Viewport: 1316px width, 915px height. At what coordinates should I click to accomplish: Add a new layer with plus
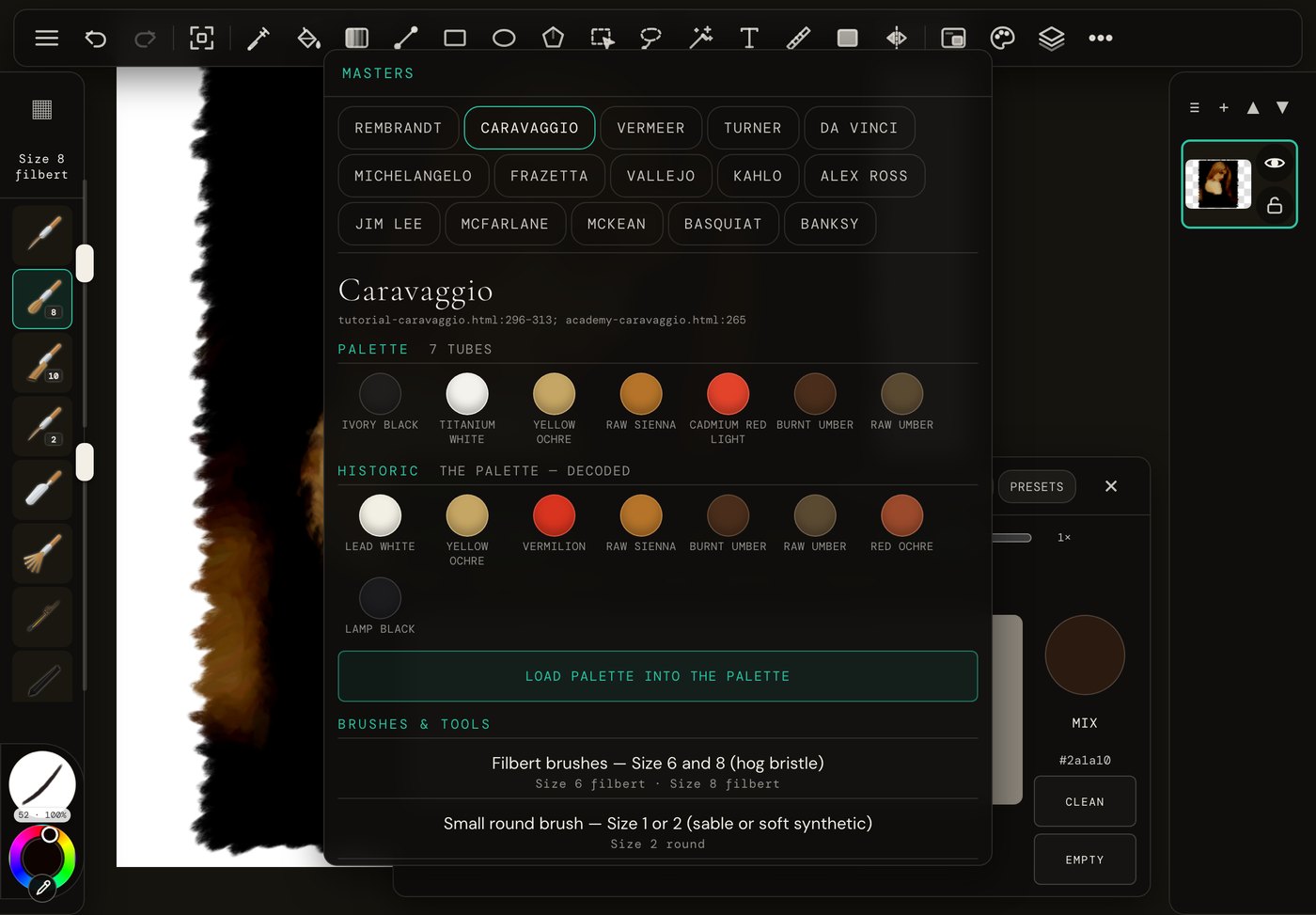[1223, 108]
